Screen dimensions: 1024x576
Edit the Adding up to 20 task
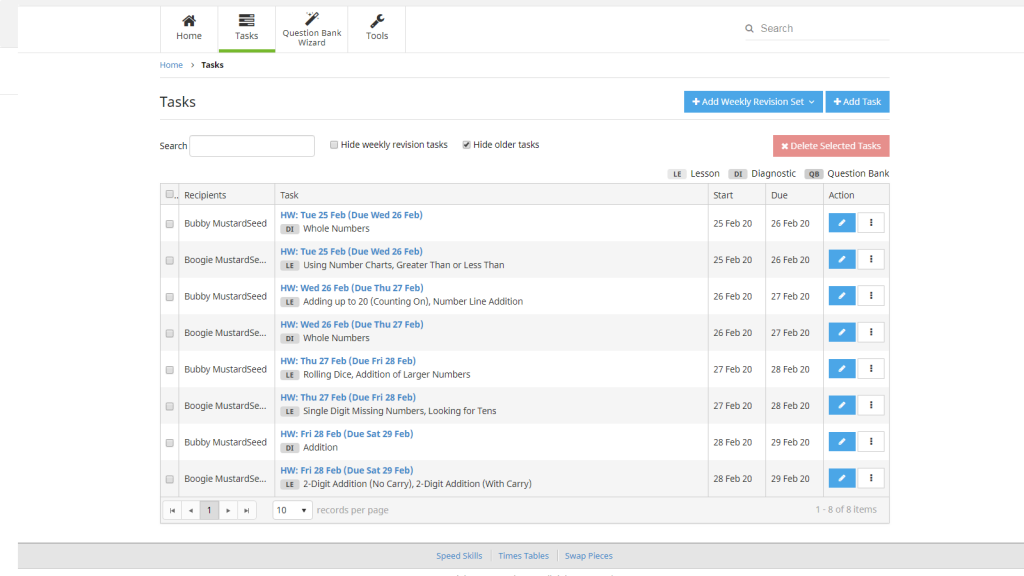pos(842,296)
